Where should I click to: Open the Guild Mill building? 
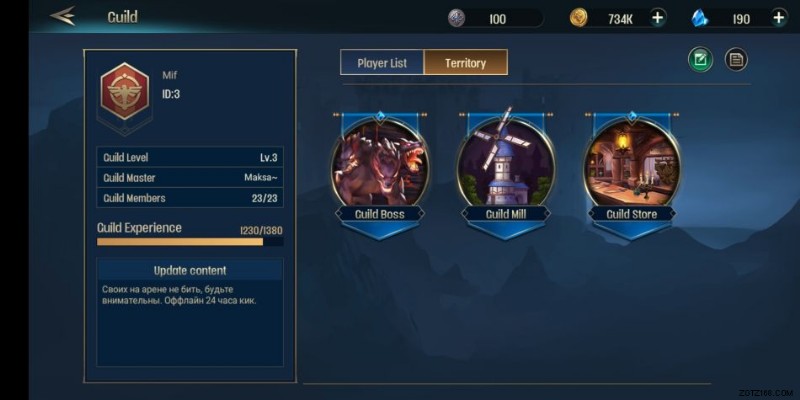click(x=506, y=162)
